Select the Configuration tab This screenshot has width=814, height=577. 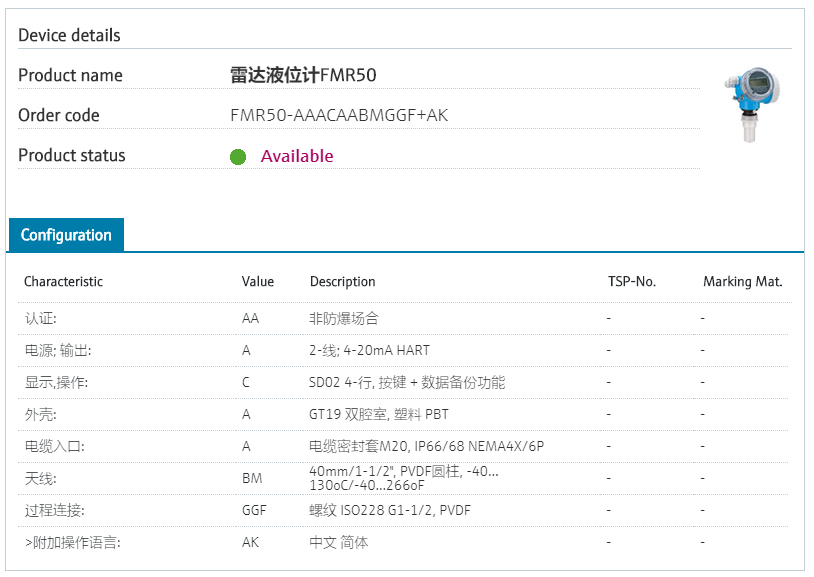pyautogui.click(x=66, y=235)
